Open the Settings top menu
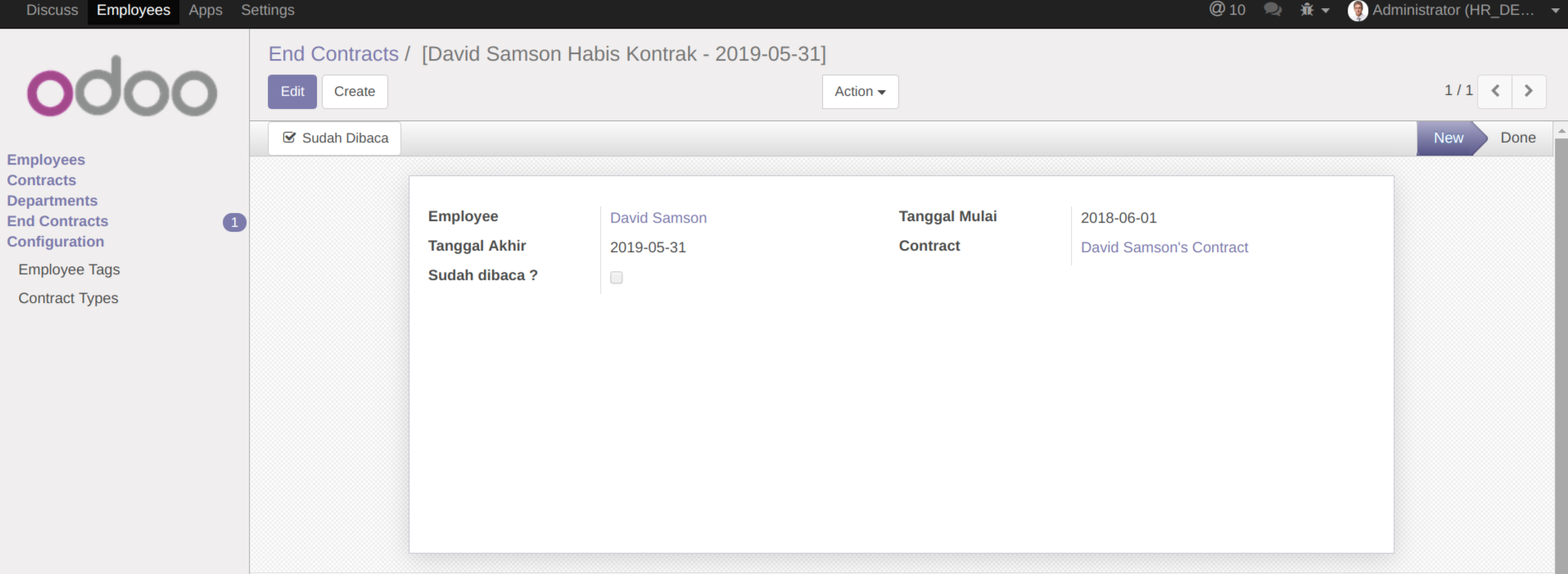 268,11
